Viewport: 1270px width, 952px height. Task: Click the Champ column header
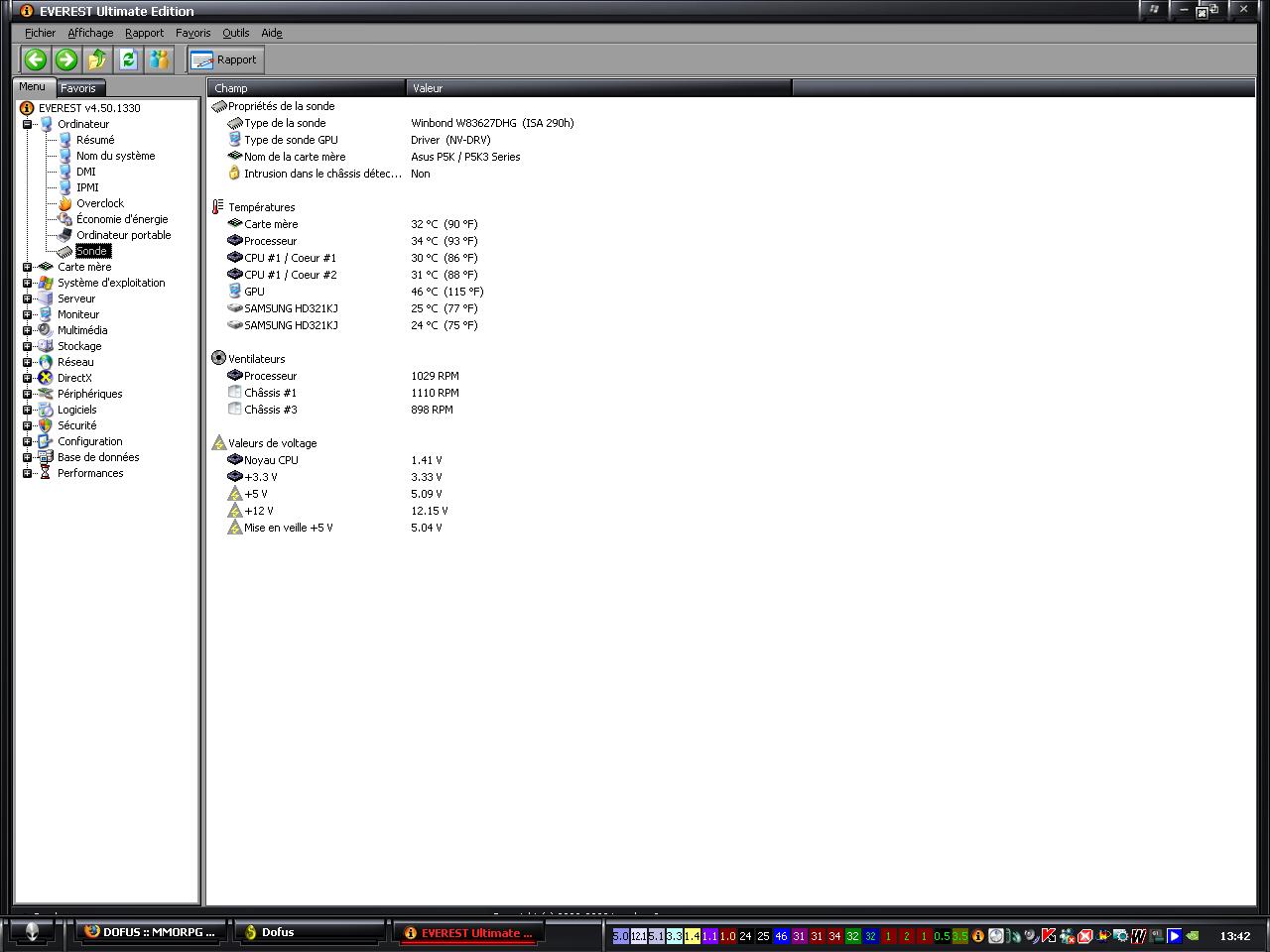click(x=307, y=88)
